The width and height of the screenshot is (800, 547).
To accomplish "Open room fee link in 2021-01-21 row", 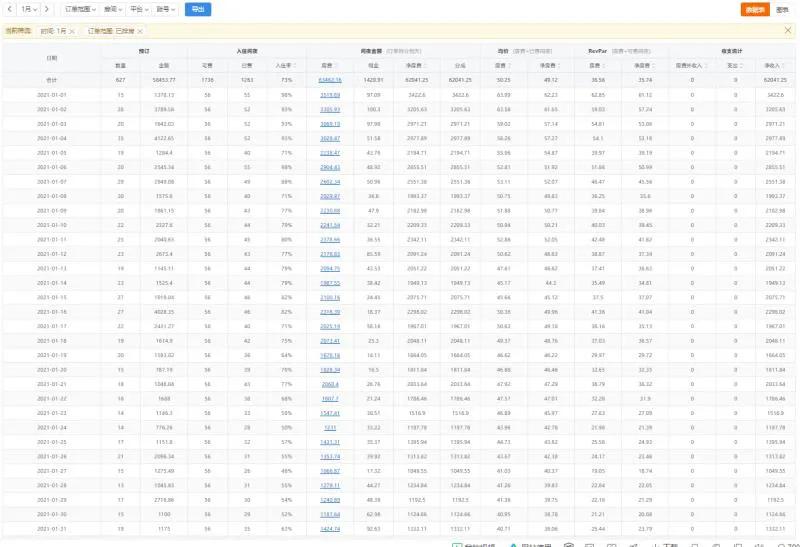I will coord(330,384).
